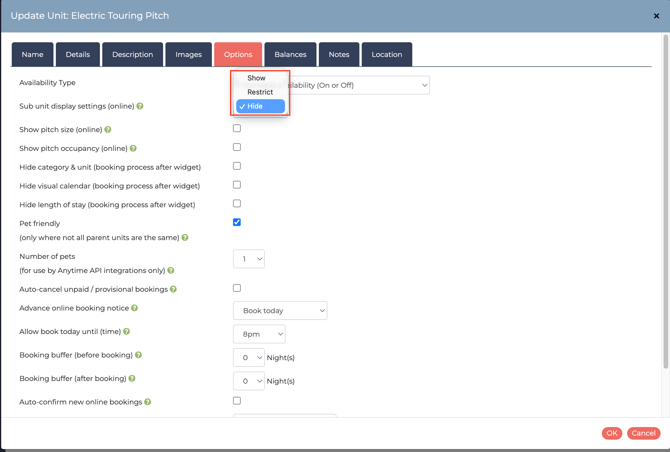670x452 pixels.
Task: Expand the Number of pets dropdown
Action: 249,259
